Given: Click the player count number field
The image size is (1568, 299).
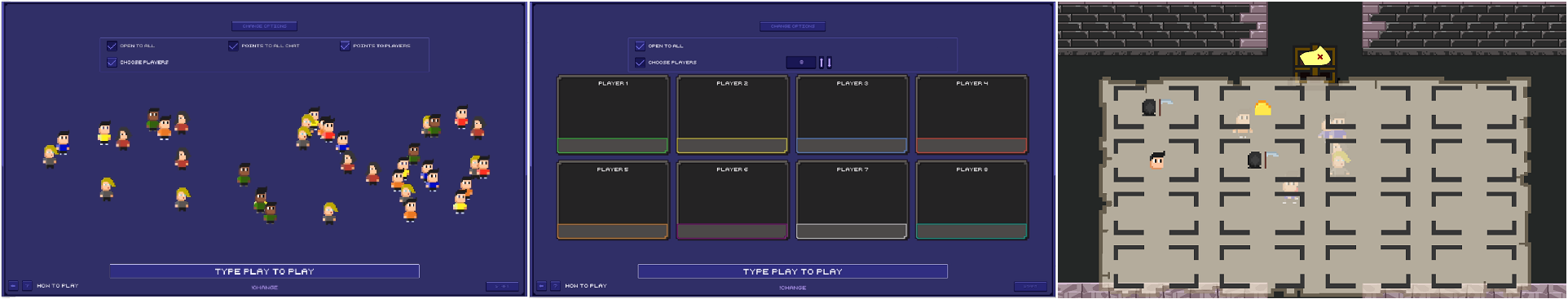Looking at the screenshot, I should (x=801, y=62).
